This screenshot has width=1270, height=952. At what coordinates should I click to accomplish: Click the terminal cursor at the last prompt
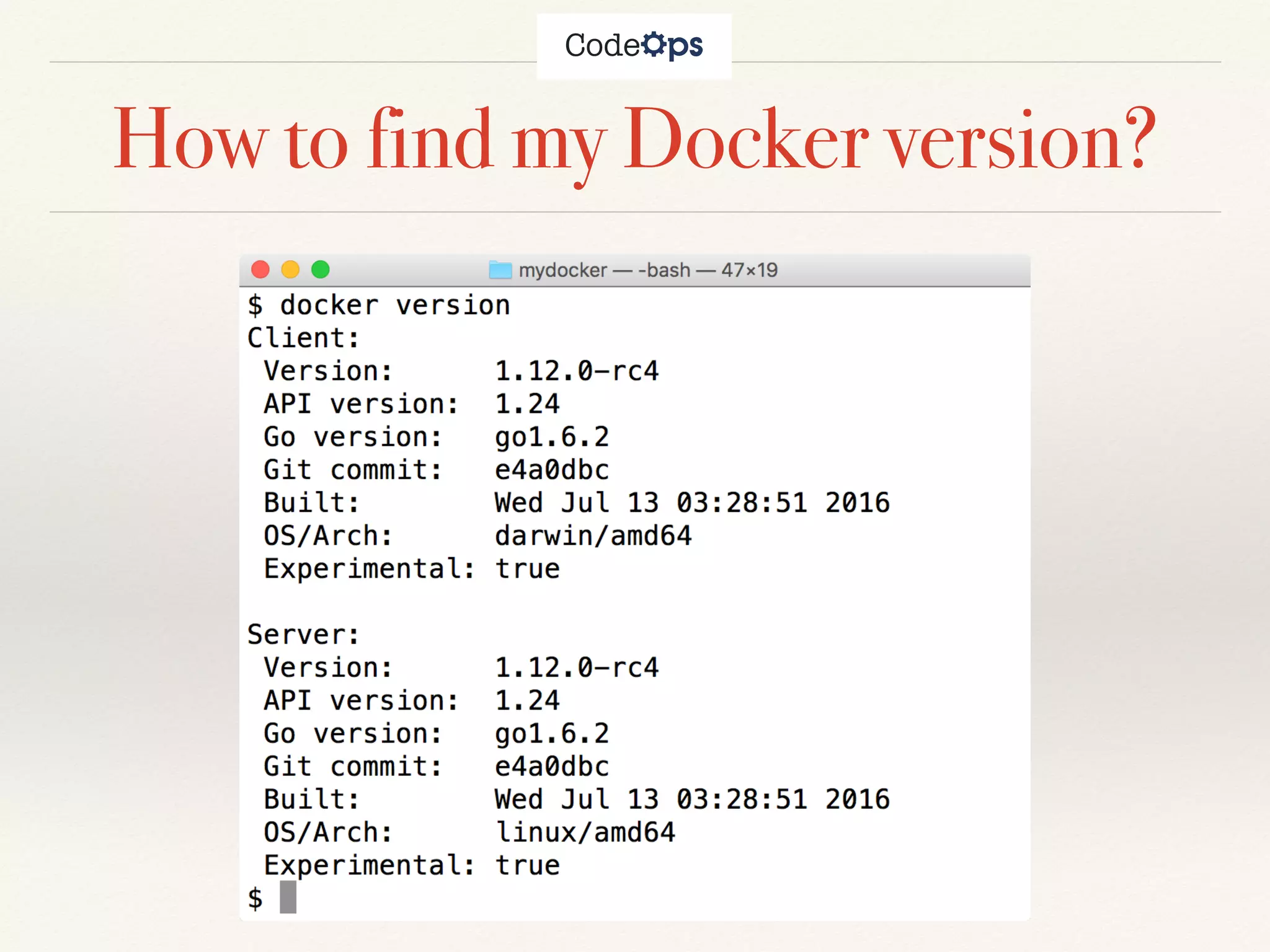[288, 897]
